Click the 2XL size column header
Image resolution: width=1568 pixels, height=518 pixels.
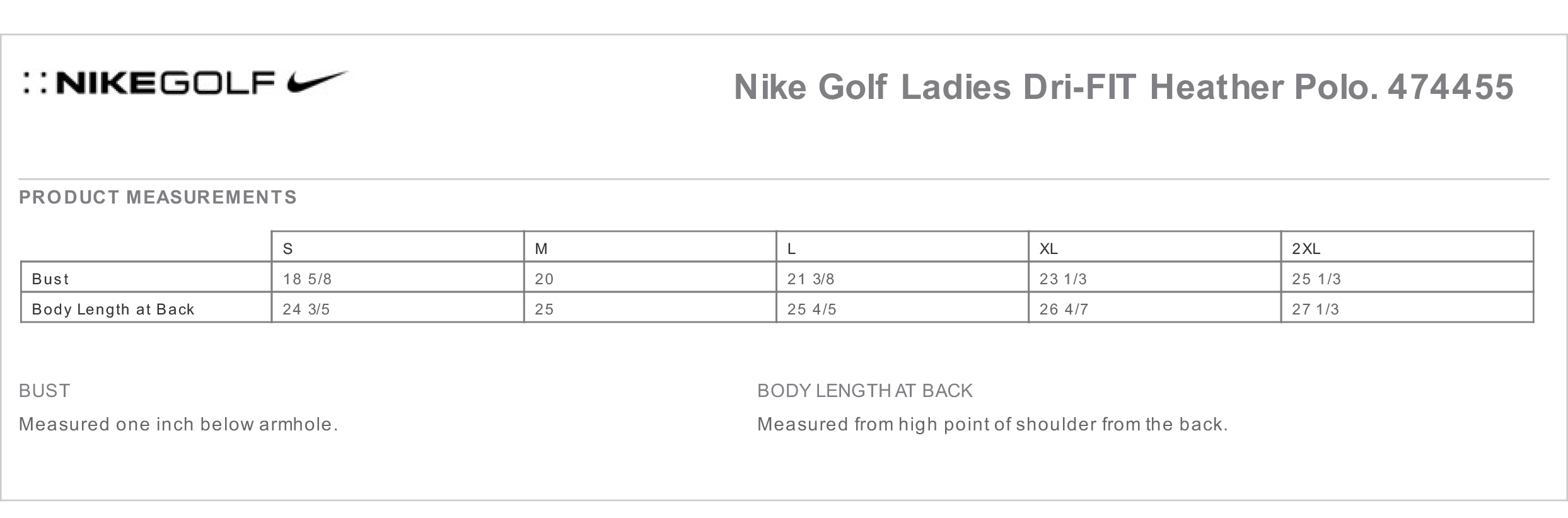pyautogui.click(x=1306, y=249)
